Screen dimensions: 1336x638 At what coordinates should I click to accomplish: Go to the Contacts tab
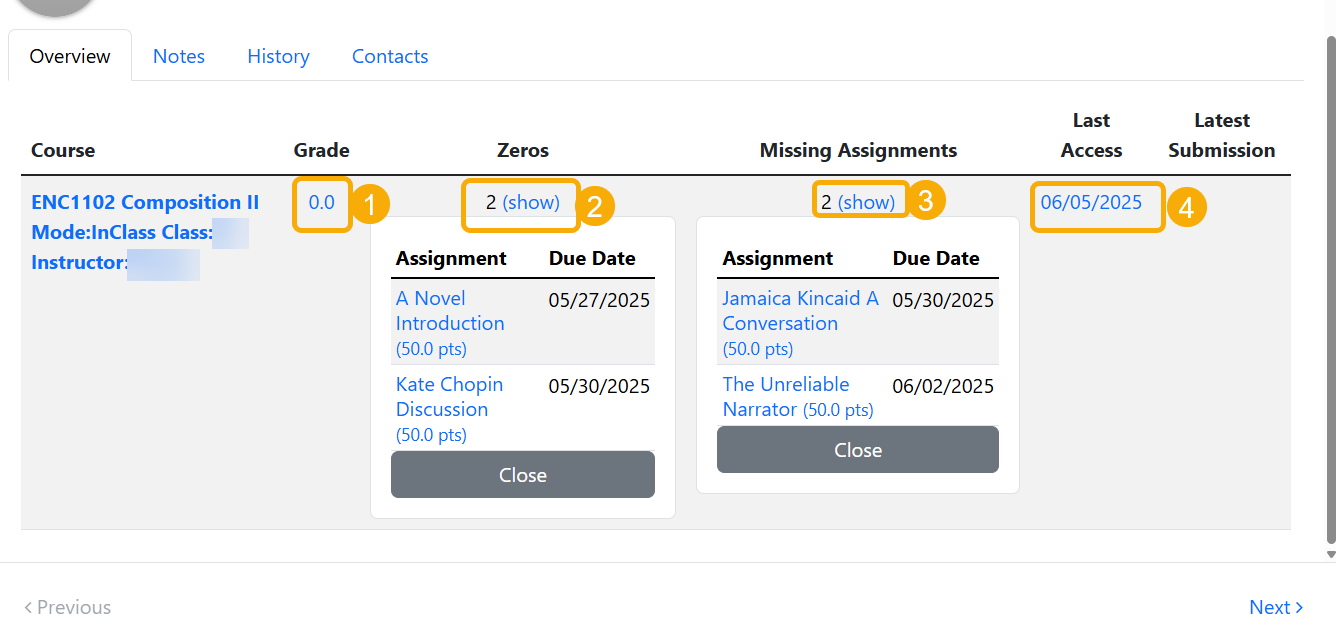390,56
